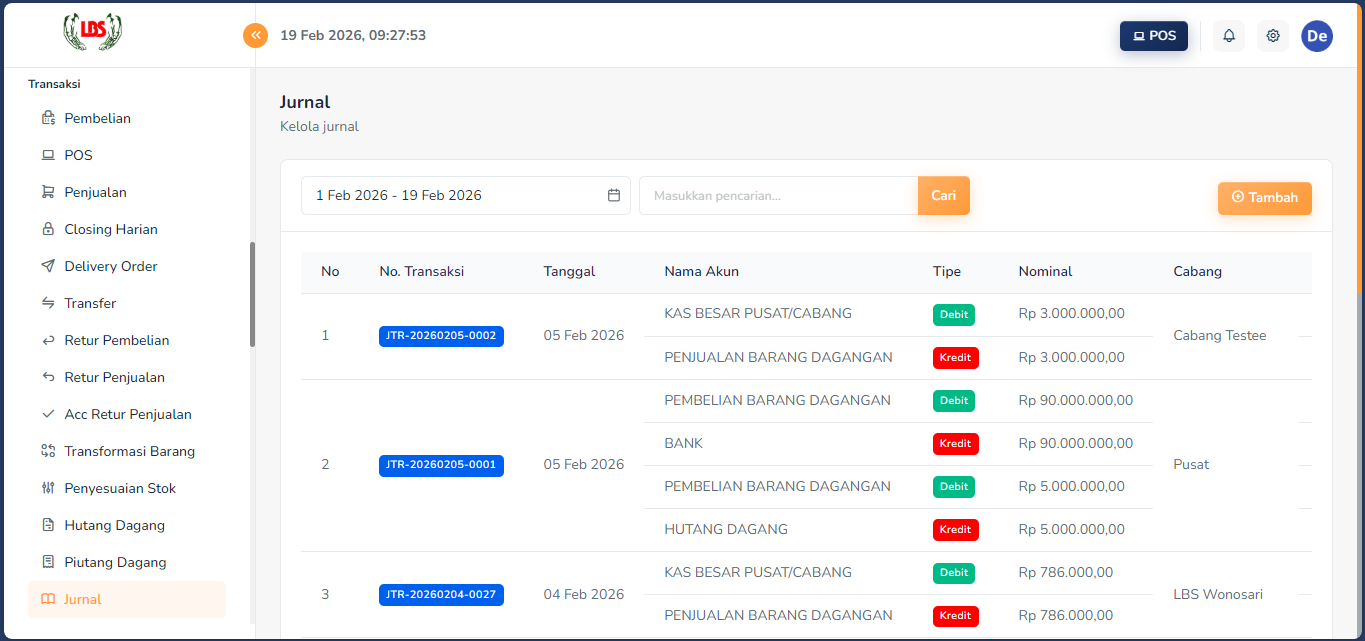The image size is (1365, 641).
Task: Click the Rp 90.000.000,00 Kredit amount
Action: [1076, 443]
